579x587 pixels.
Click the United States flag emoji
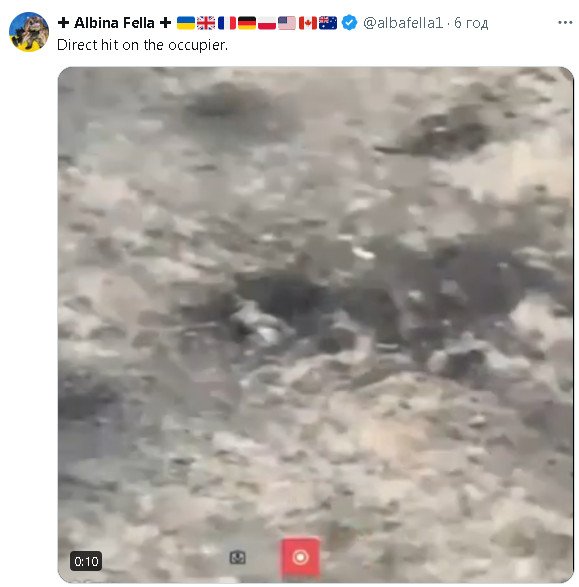point(287,23)
